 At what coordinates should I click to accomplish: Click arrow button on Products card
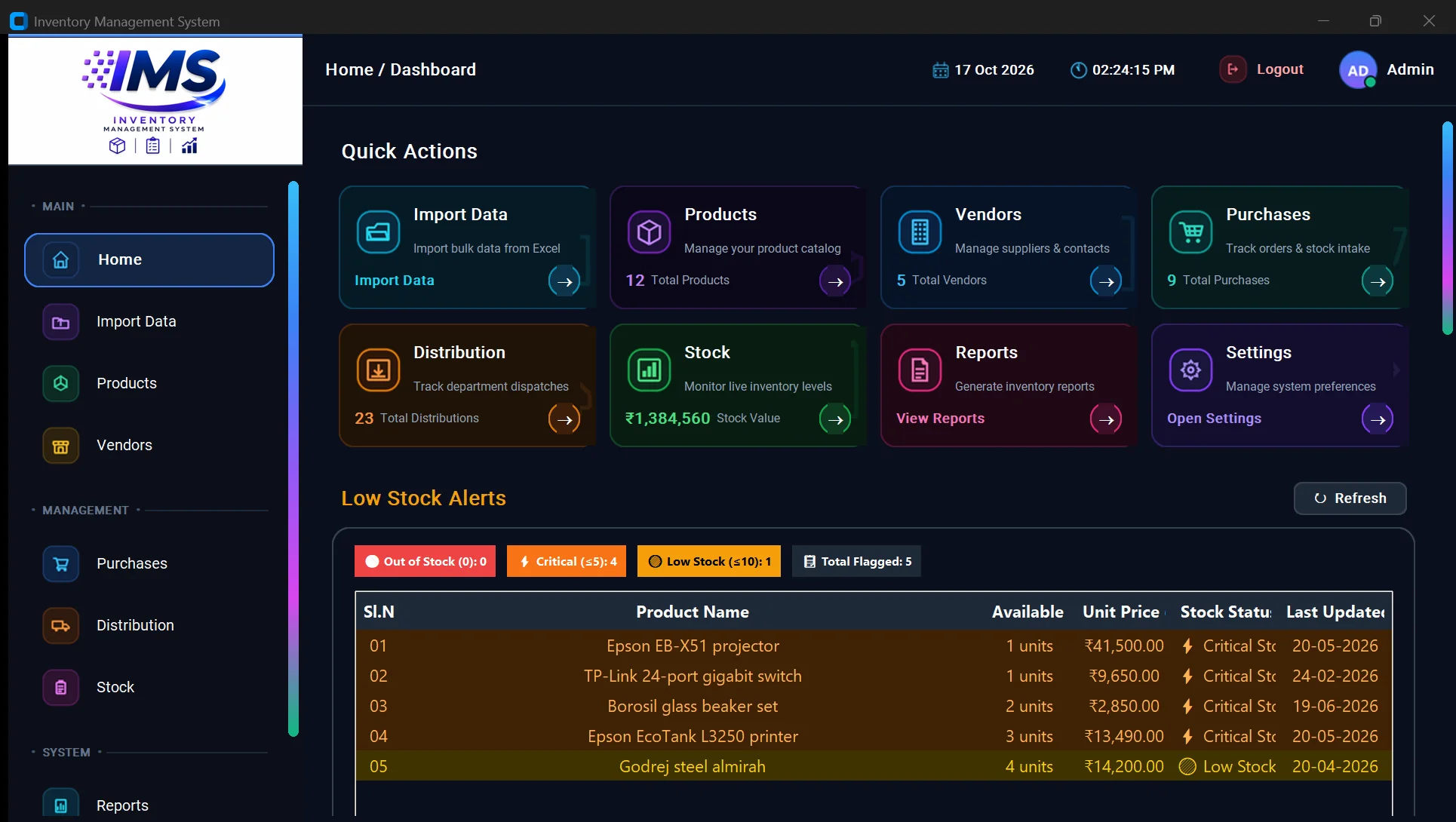835,281
